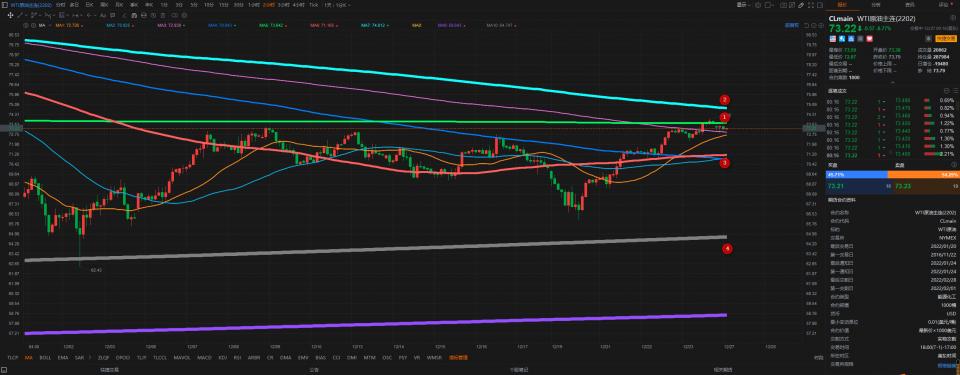Switch to the MACD indicator tab
Viewport: 960px width, 375px height.
[204, 357]
